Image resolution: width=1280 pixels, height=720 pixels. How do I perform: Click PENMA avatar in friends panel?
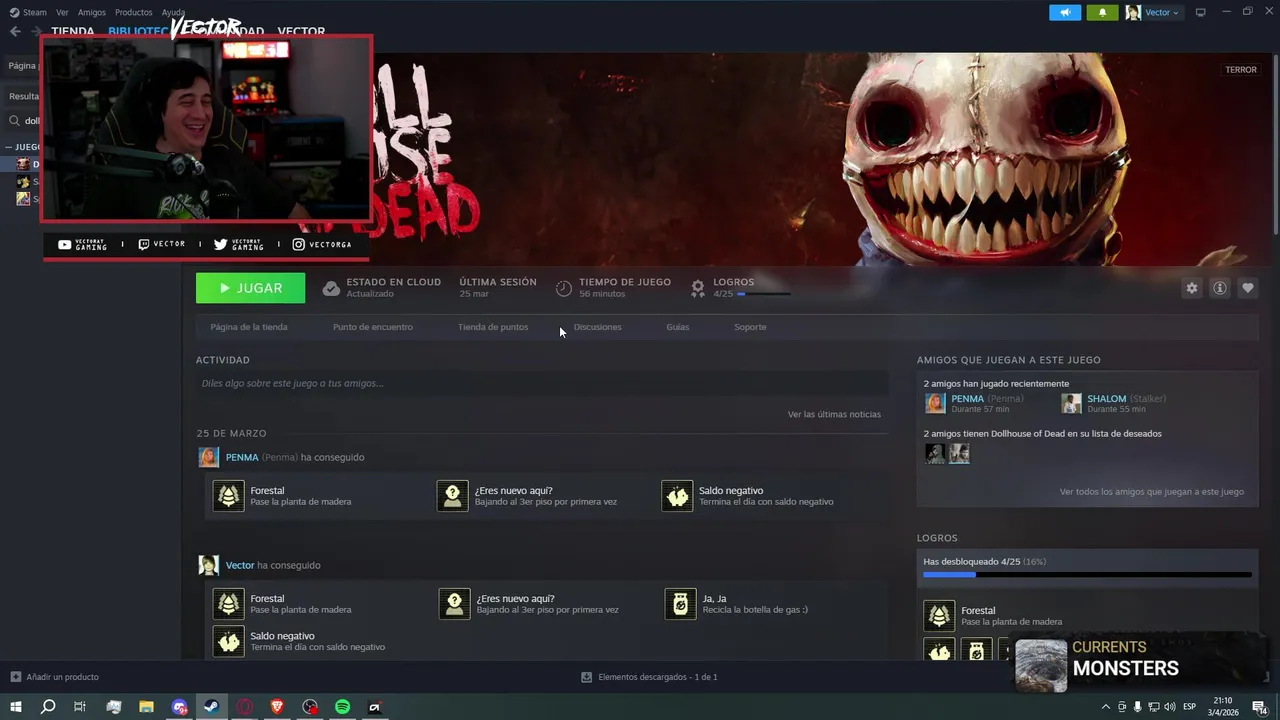pos(935,403)
